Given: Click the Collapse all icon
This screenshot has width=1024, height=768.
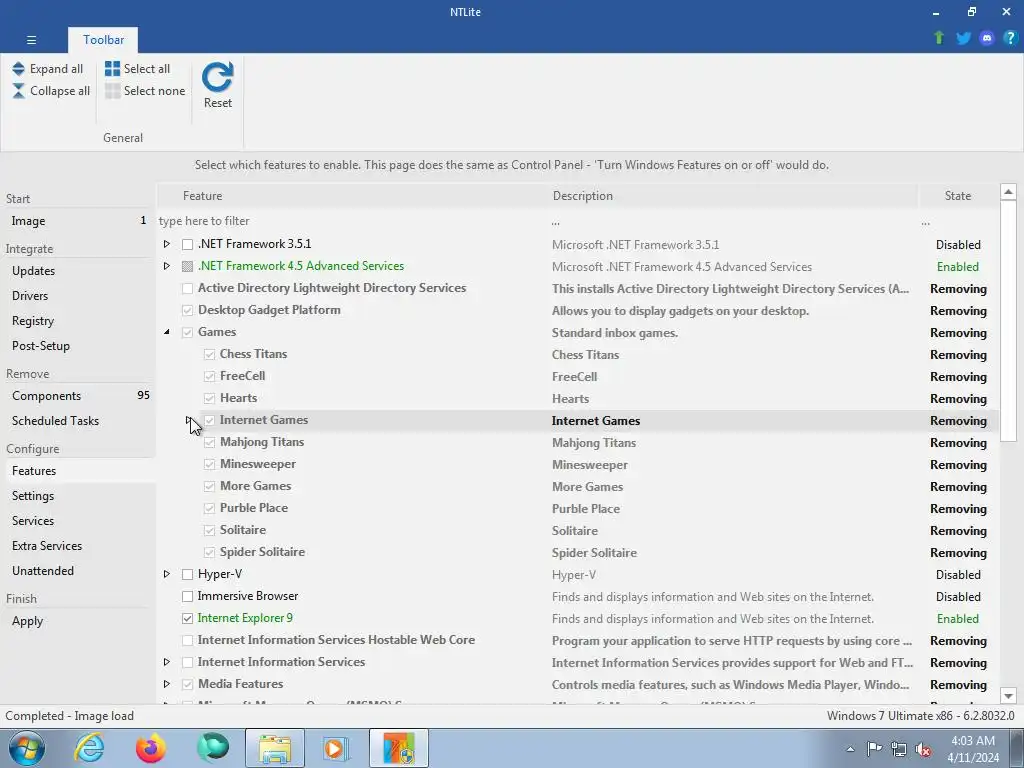Looking at the screenshot, I should (18, 91).
